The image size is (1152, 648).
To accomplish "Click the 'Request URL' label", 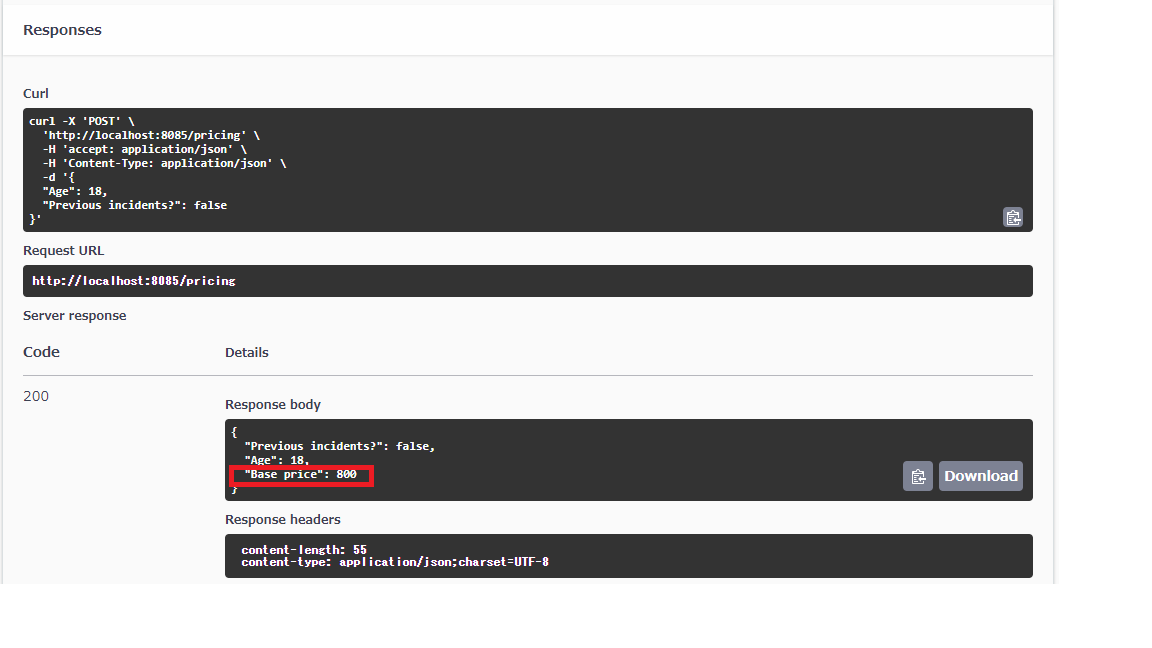I will click(x=64, y=251).
